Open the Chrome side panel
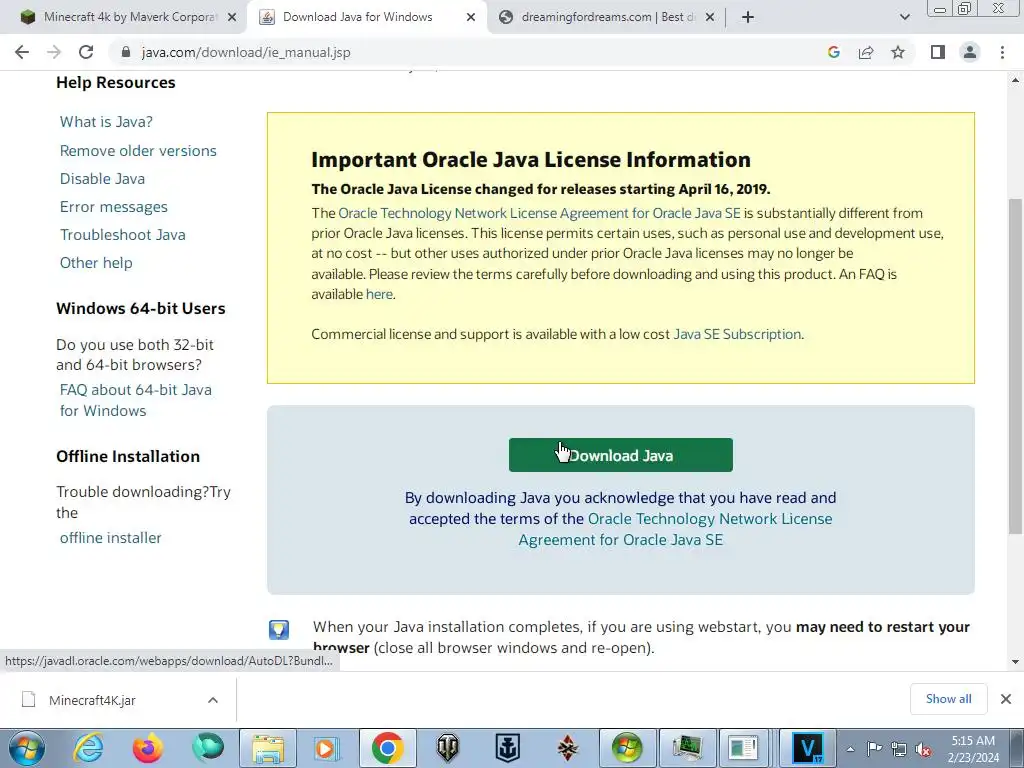The height and width of the screenshot is (768, 1024). click(938, 52)
